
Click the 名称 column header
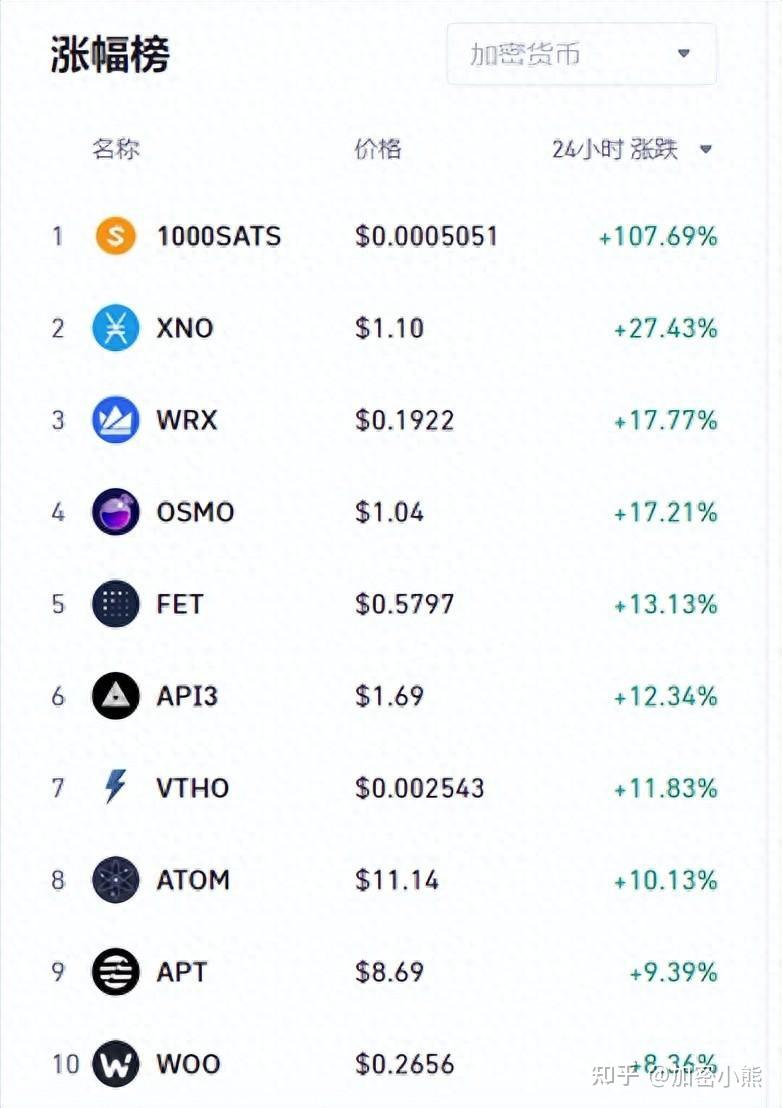[116, 149]
